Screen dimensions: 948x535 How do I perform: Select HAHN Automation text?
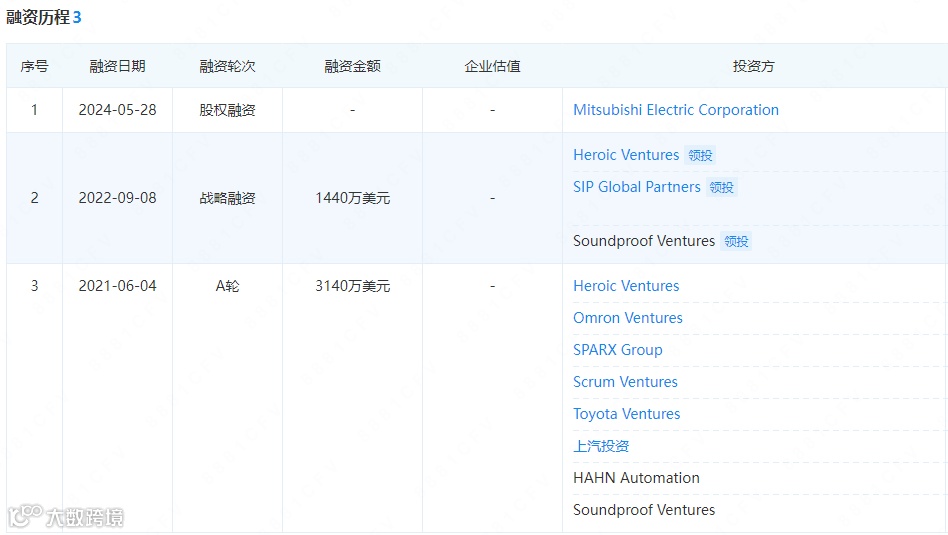point(636,478)
